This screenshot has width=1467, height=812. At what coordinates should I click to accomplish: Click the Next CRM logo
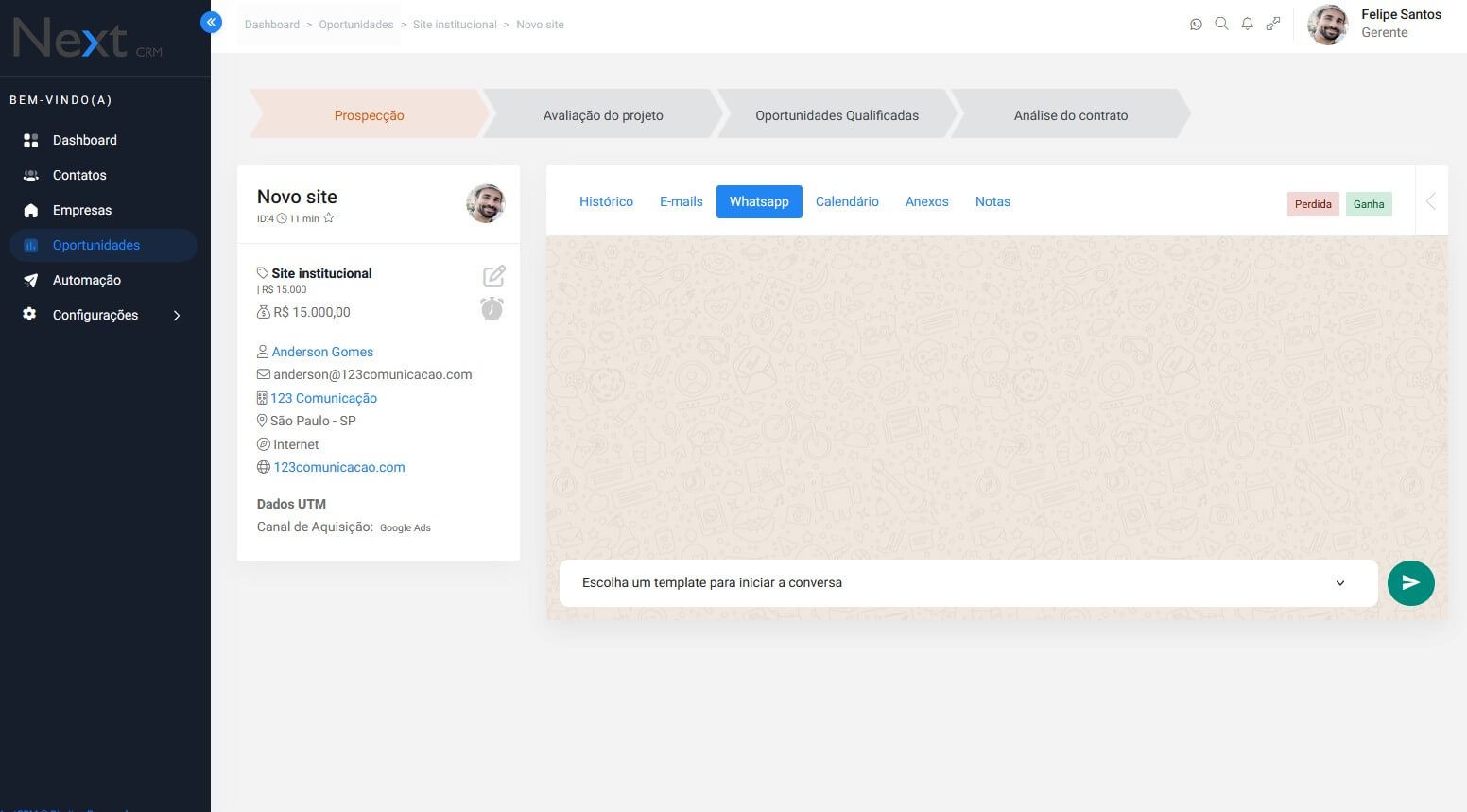tap(87, 40)
